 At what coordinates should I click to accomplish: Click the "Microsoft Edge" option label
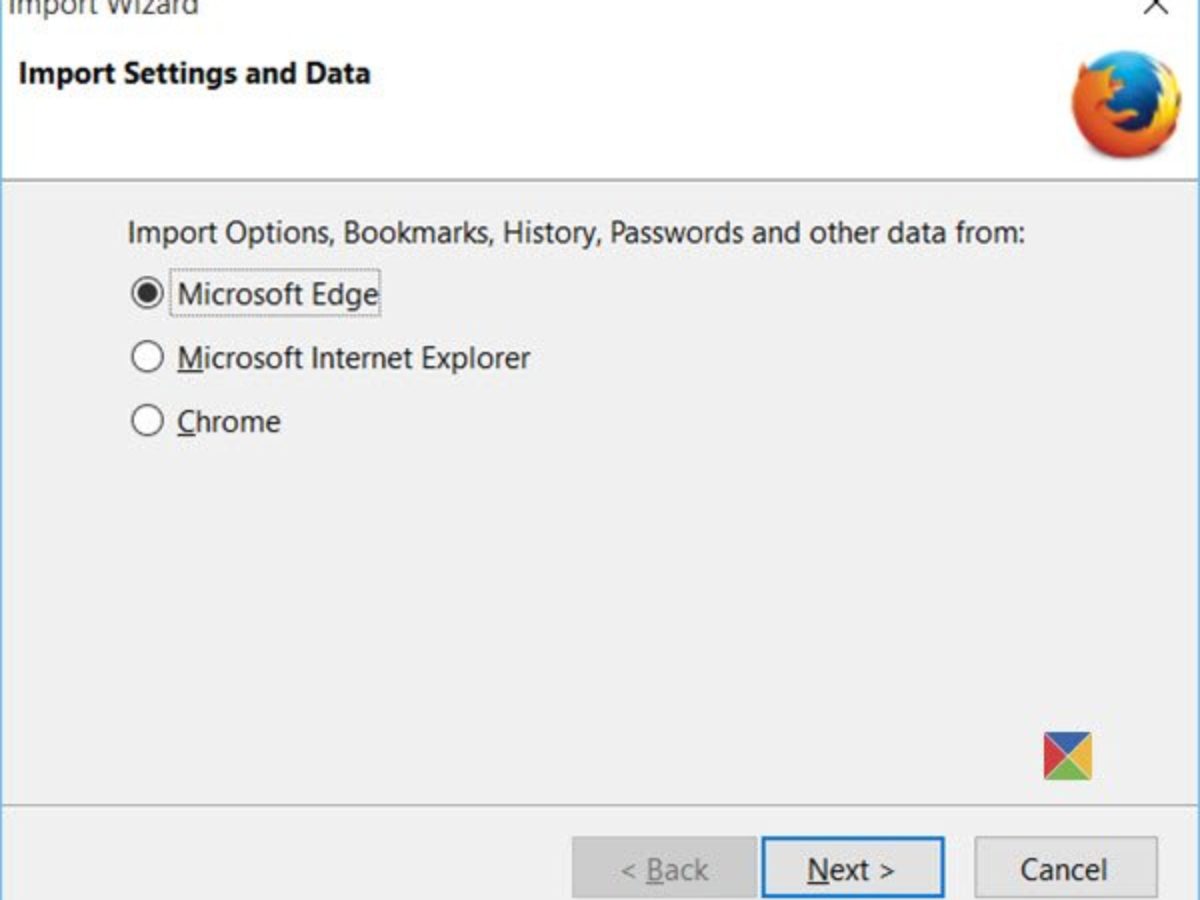click(277, 294)
